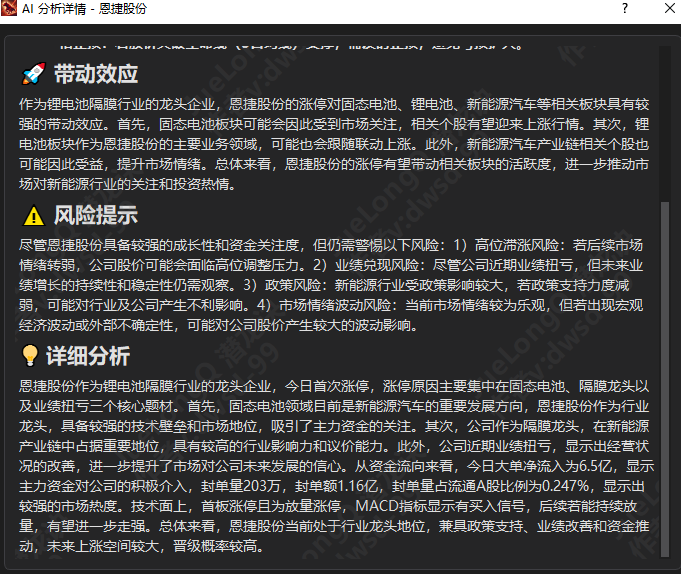Close the AI 分析详情 dialog
Image resolution: width=681 pixels, height=574 pixels.
point(669,8)
